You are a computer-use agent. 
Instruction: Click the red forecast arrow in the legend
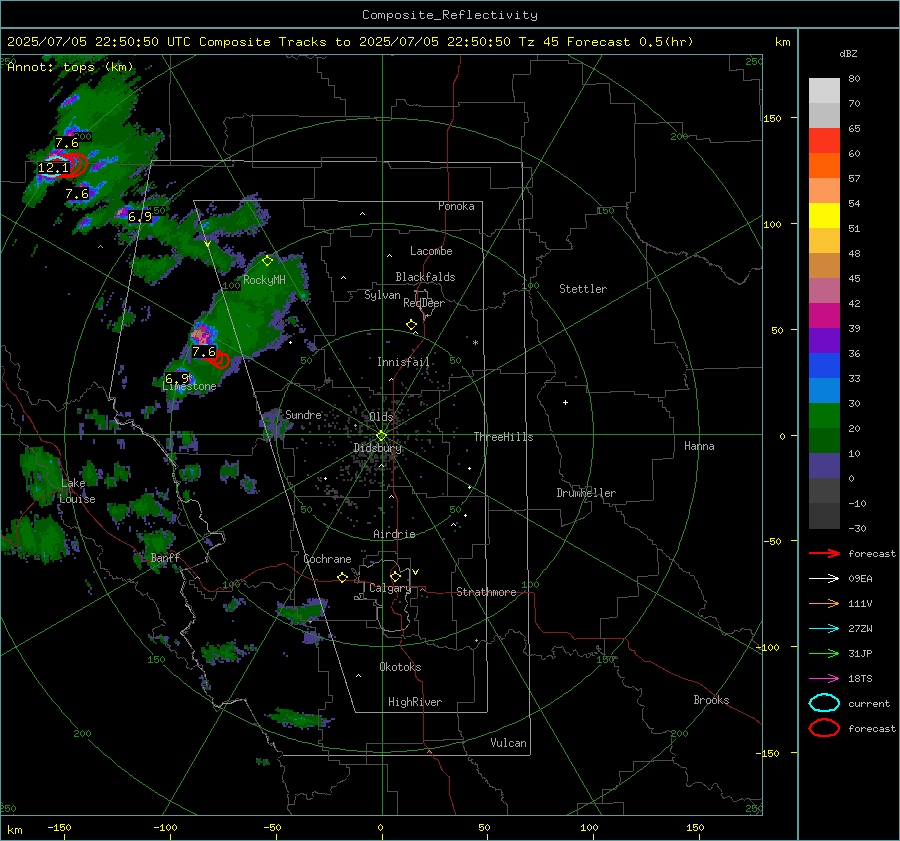(x=824, y=553)
